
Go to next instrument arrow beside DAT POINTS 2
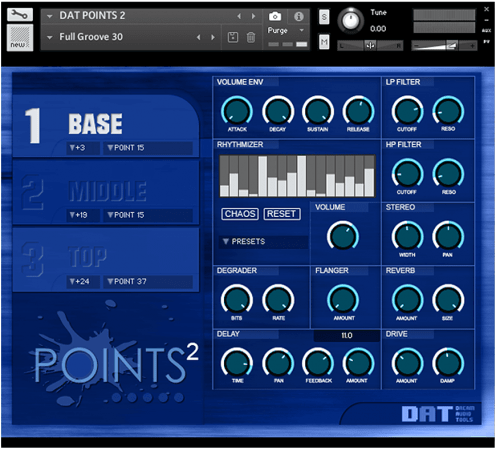[x=253, y=16]
